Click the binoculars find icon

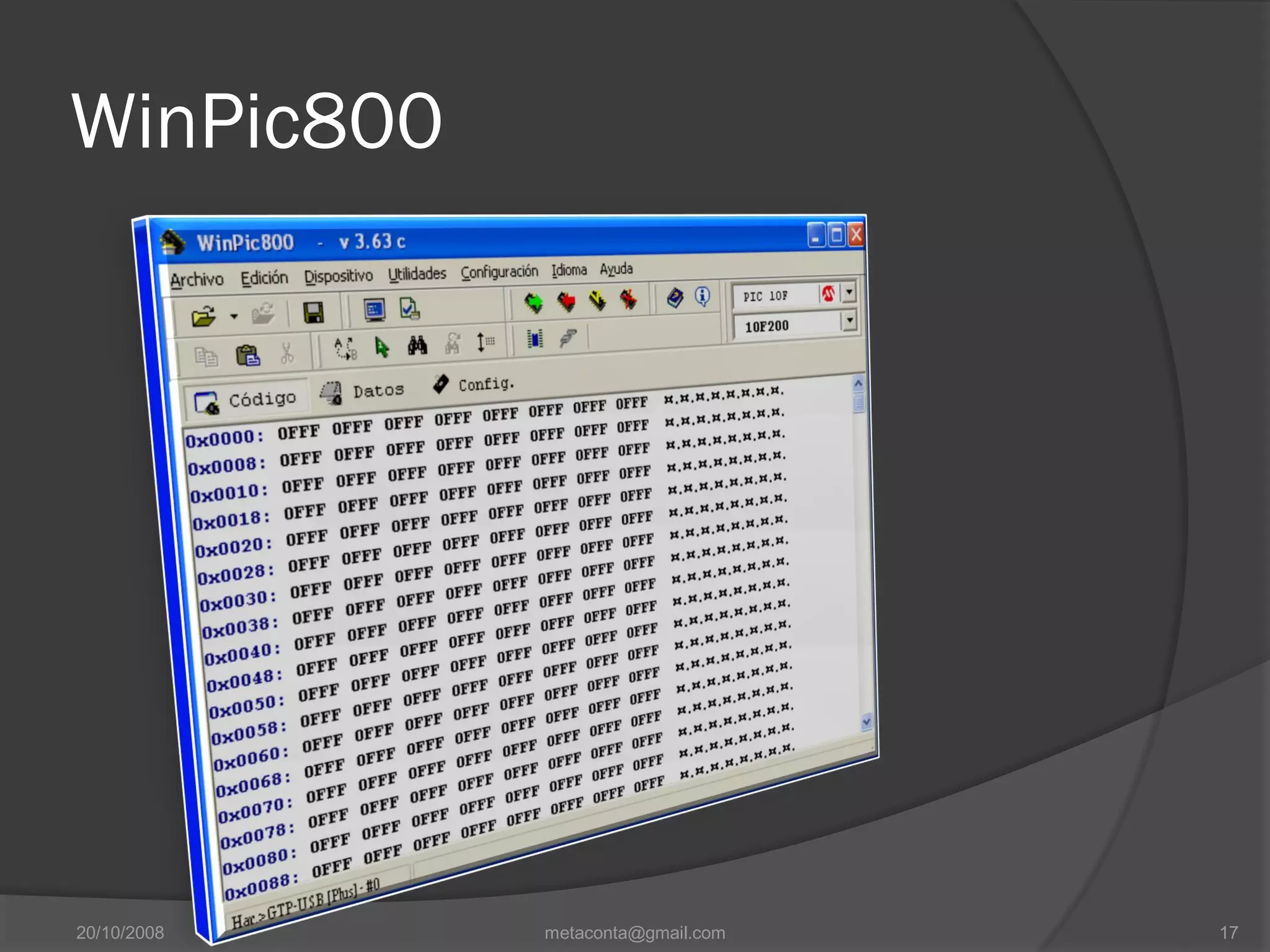point(417,345)
